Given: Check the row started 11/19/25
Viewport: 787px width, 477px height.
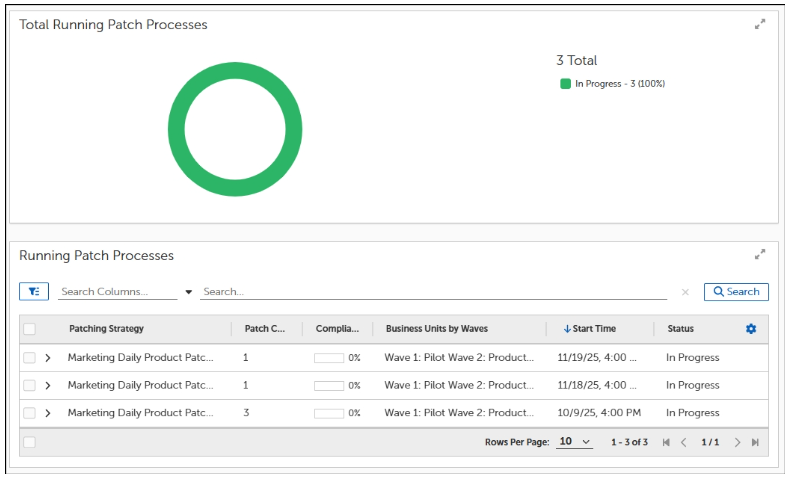Looking at the screenshot, I should pos(29,357).
